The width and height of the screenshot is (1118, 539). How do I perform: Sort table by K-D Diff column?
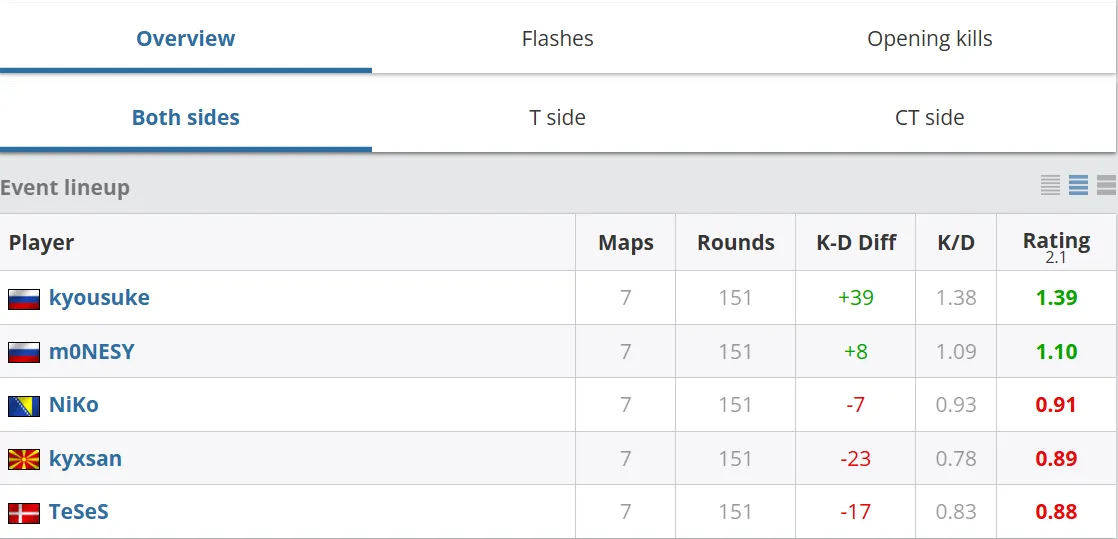pos(856,242)
